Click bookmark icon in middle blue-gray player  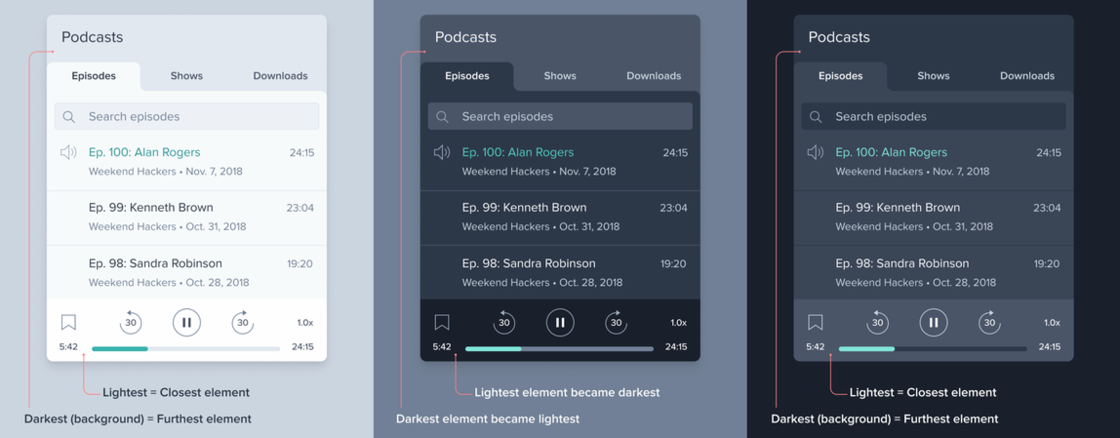coord(442,322)
